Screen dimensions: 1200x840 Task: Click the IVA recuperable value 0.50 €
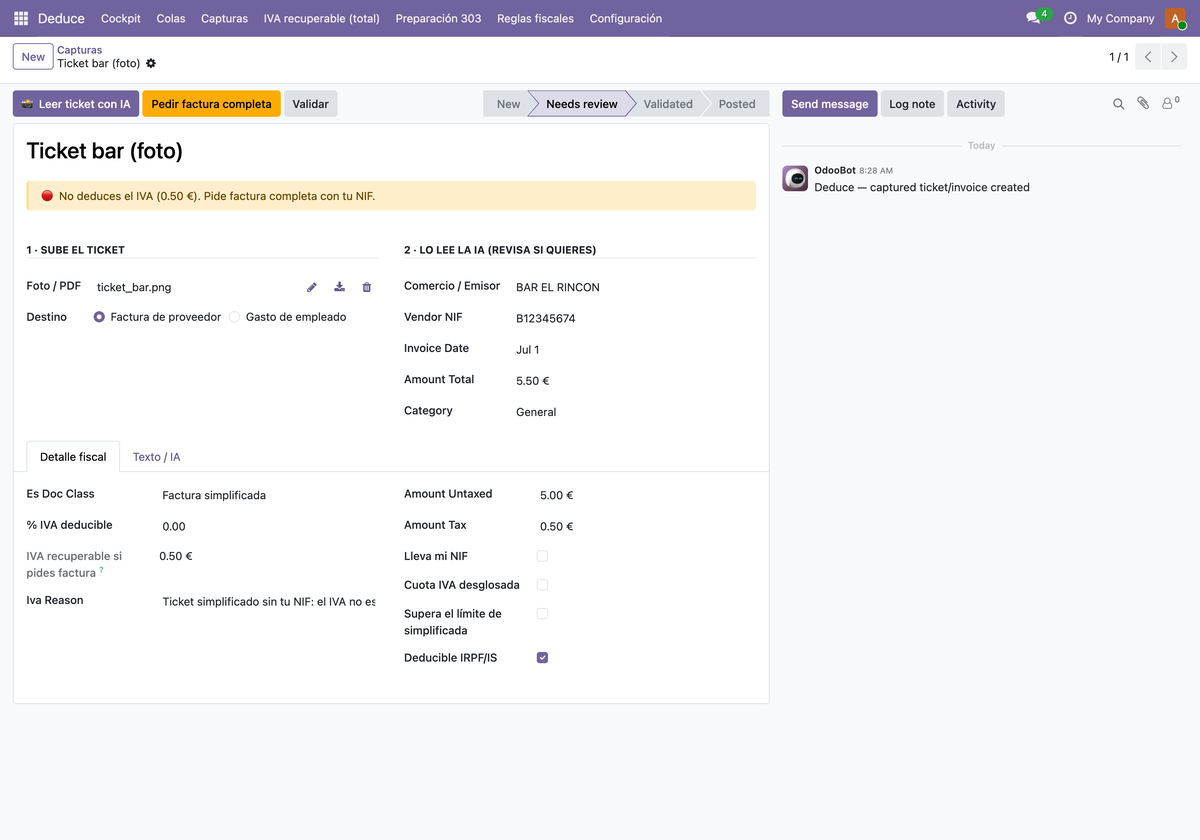coord(176,556)
